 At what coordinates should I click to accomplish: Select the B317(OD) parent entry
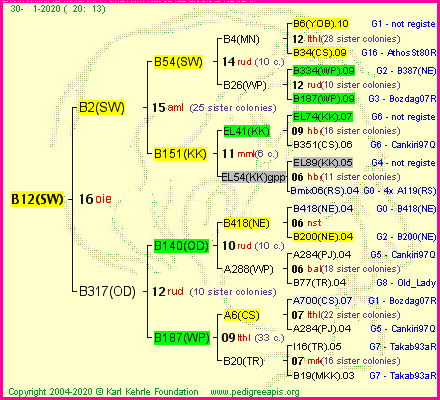coord(107,292)
